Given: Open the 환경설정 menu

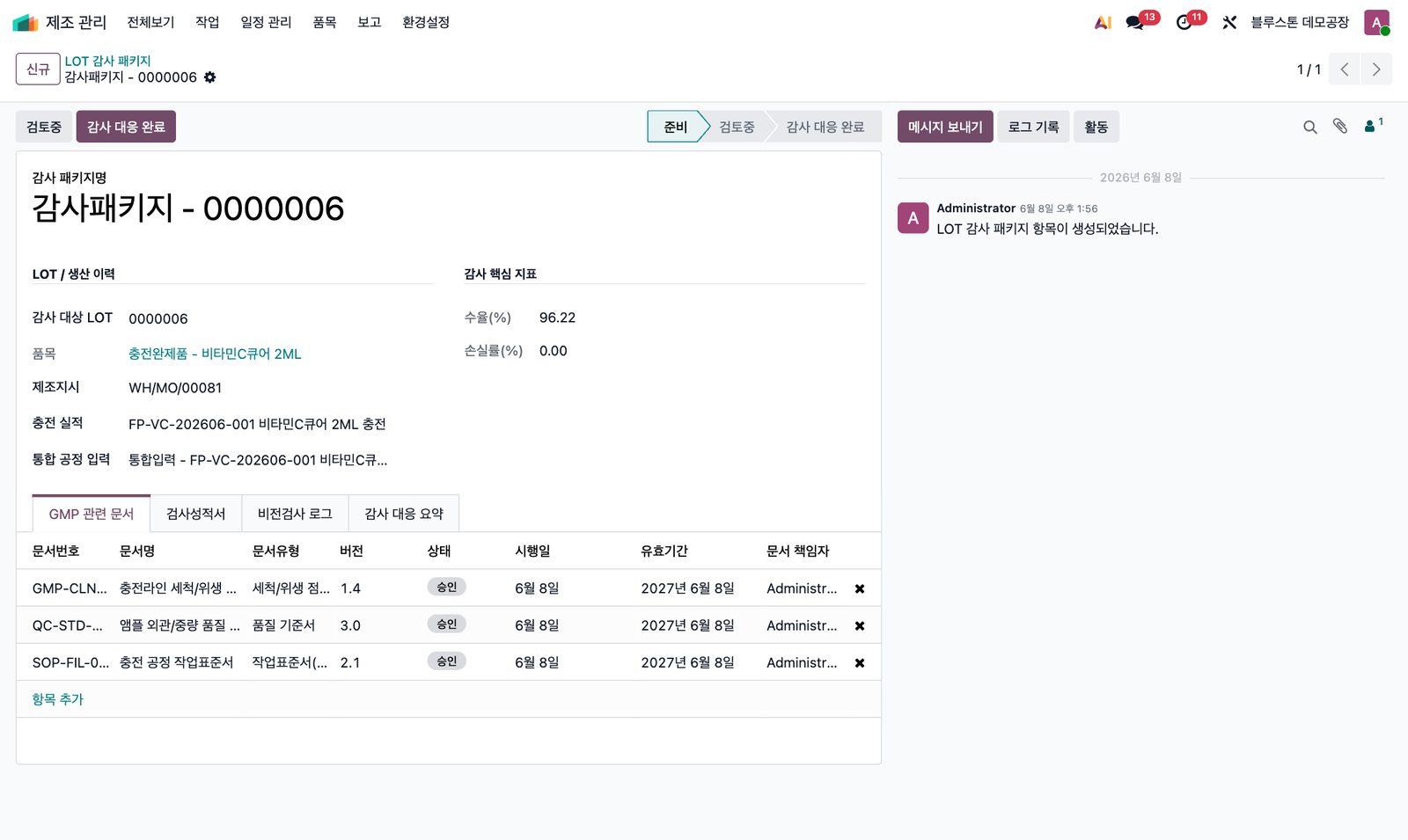Looking at the screenshot, I should point(426,22).
